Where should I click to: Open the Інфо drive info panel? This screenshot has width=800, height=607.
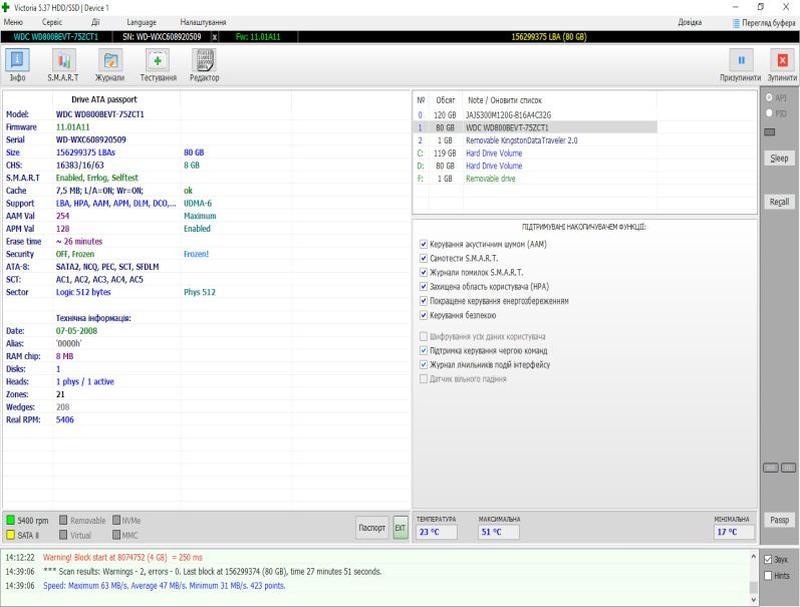coord(18,65)
